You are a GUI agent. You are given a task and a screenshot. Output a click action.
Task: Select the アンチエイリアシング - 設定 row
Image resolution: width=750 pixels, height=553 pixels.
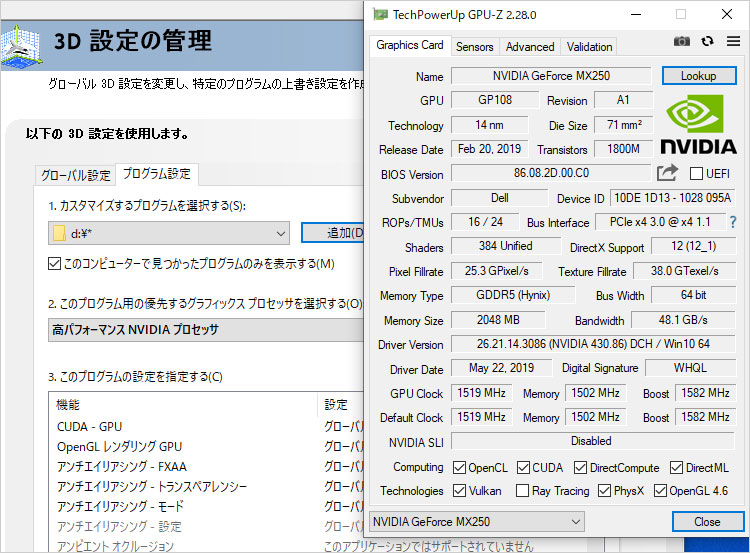tap(208, 526)
